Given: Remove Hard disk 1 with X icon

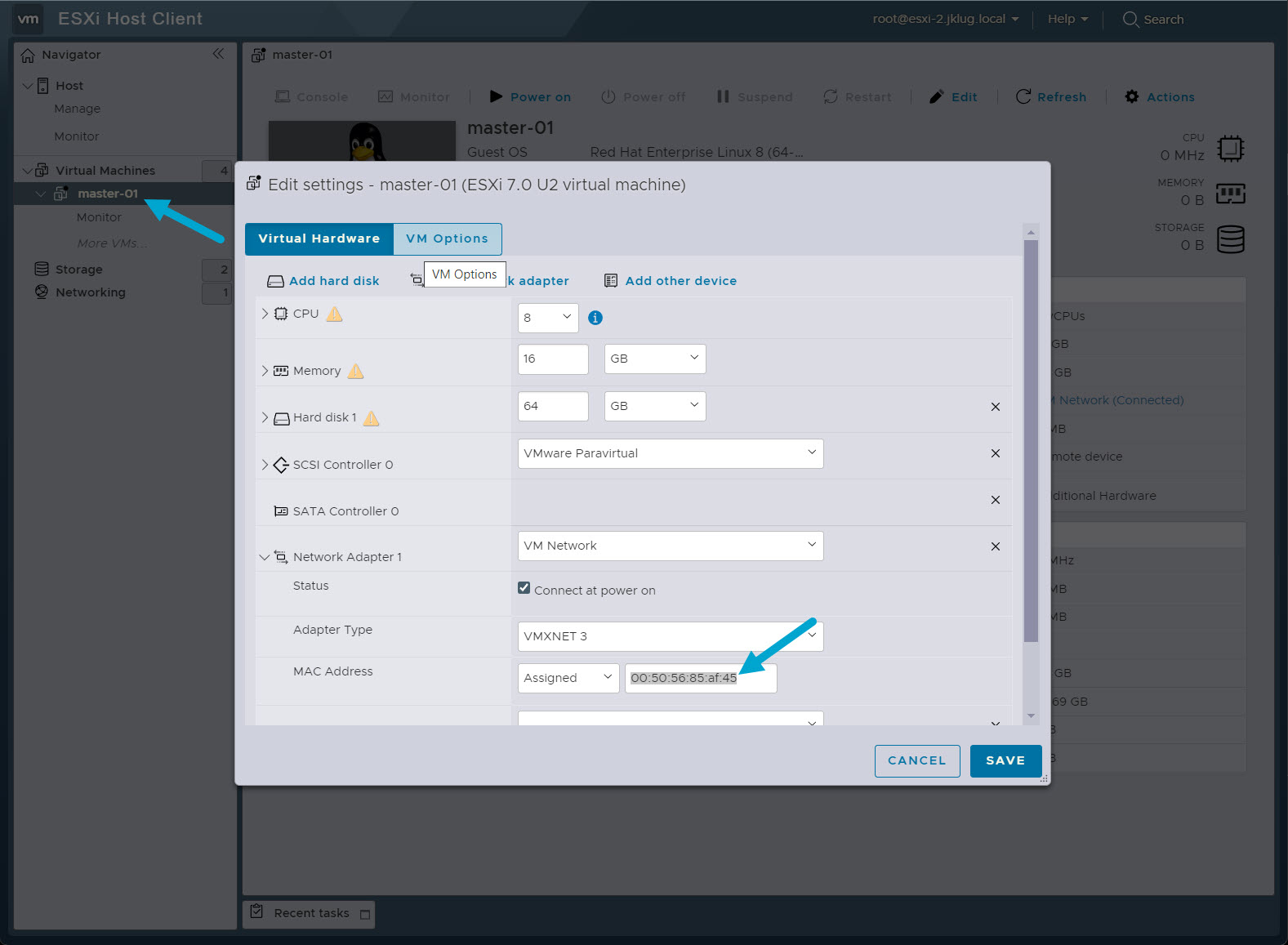Looking at the screenshot, I should pyautogui.click(x=995, y=407).
